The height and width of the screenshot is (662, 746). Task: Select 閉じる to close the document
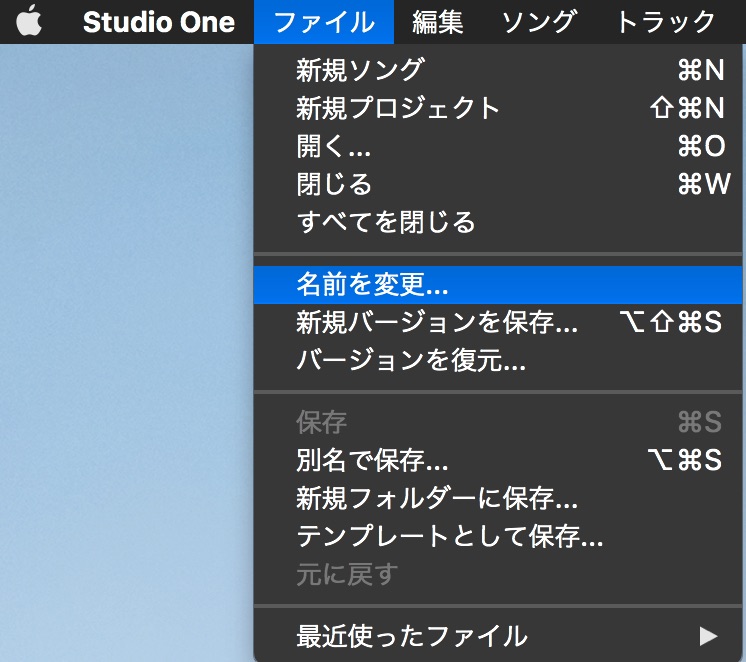334,184
